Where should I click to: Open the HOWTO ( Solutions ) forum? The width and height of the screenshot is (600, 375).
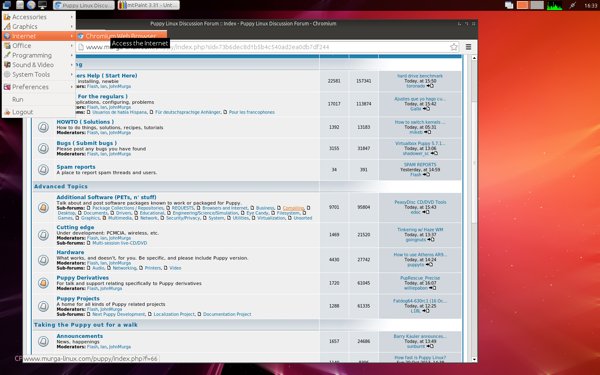[85, 122]
